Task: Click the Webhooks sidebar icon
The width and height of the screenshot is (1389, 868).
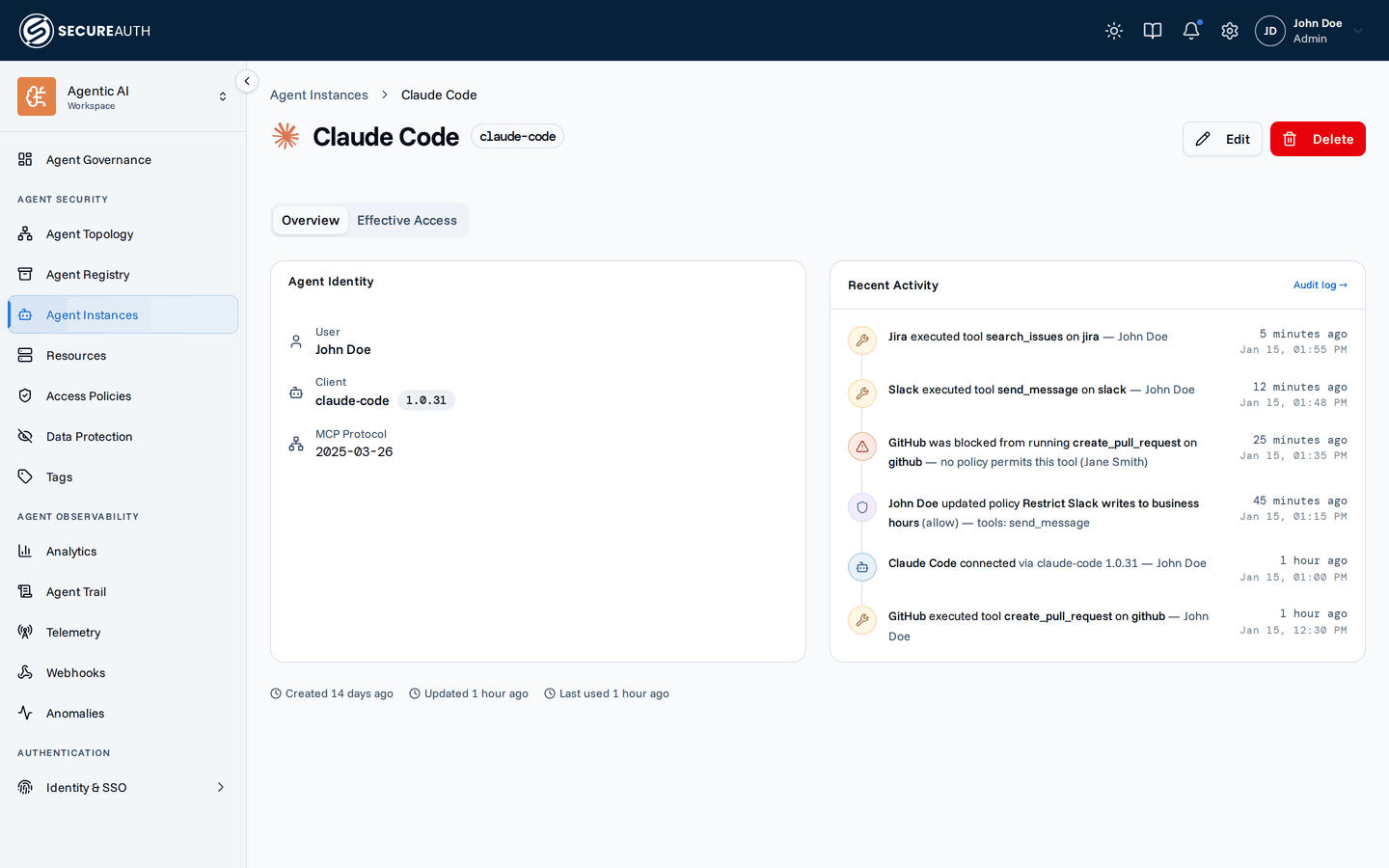Action: 25,672
